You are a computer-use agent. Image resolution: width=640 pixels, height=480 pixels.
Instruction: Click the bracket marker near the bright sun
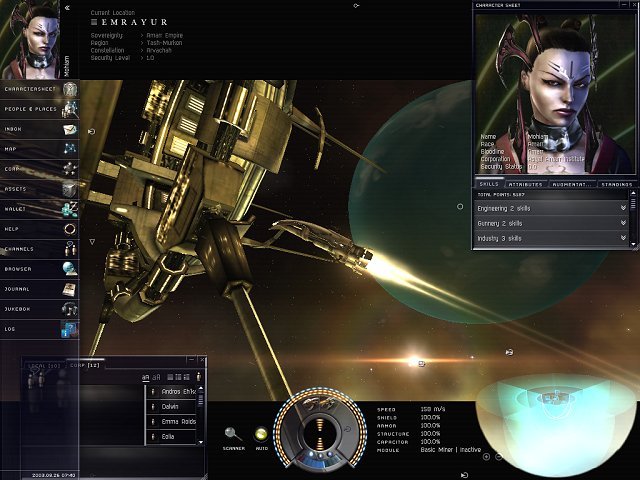[421, 363]
